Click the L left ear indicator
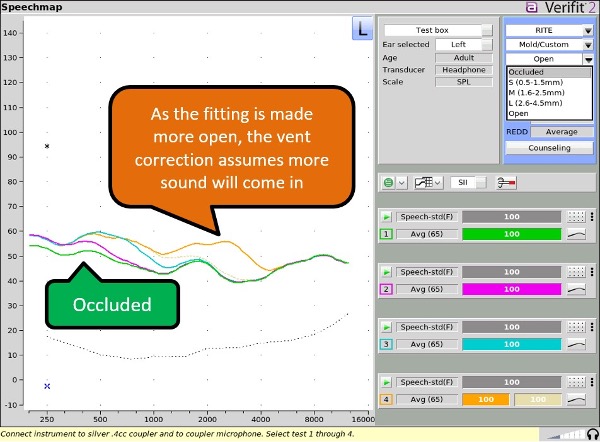The width and height of the screenshot is (600, 442). [x=362, y=28]
